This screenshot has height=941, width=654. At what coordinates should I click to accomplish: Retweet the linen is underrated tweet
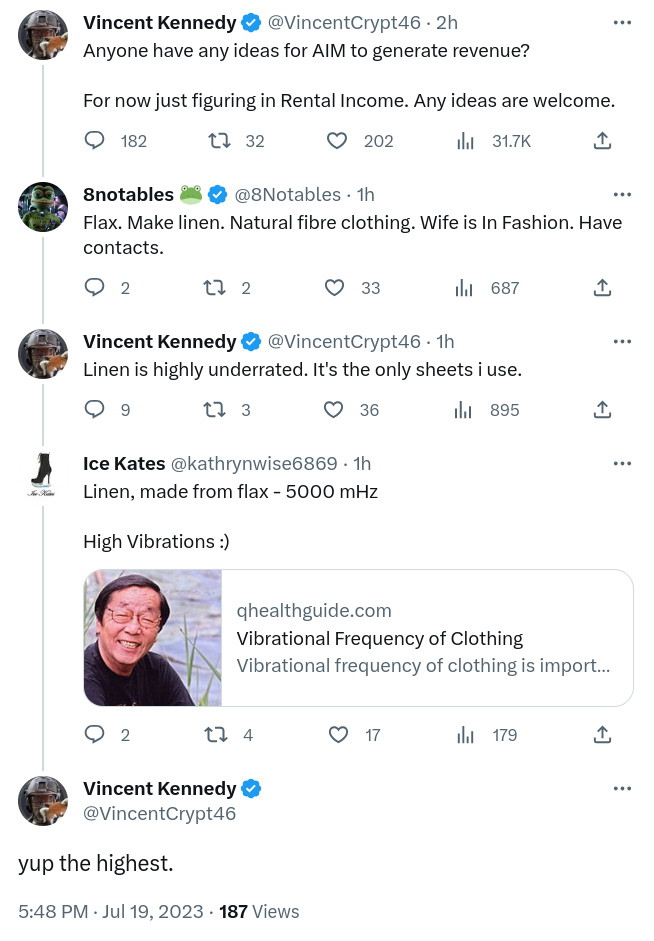click(x=213, y=409)
